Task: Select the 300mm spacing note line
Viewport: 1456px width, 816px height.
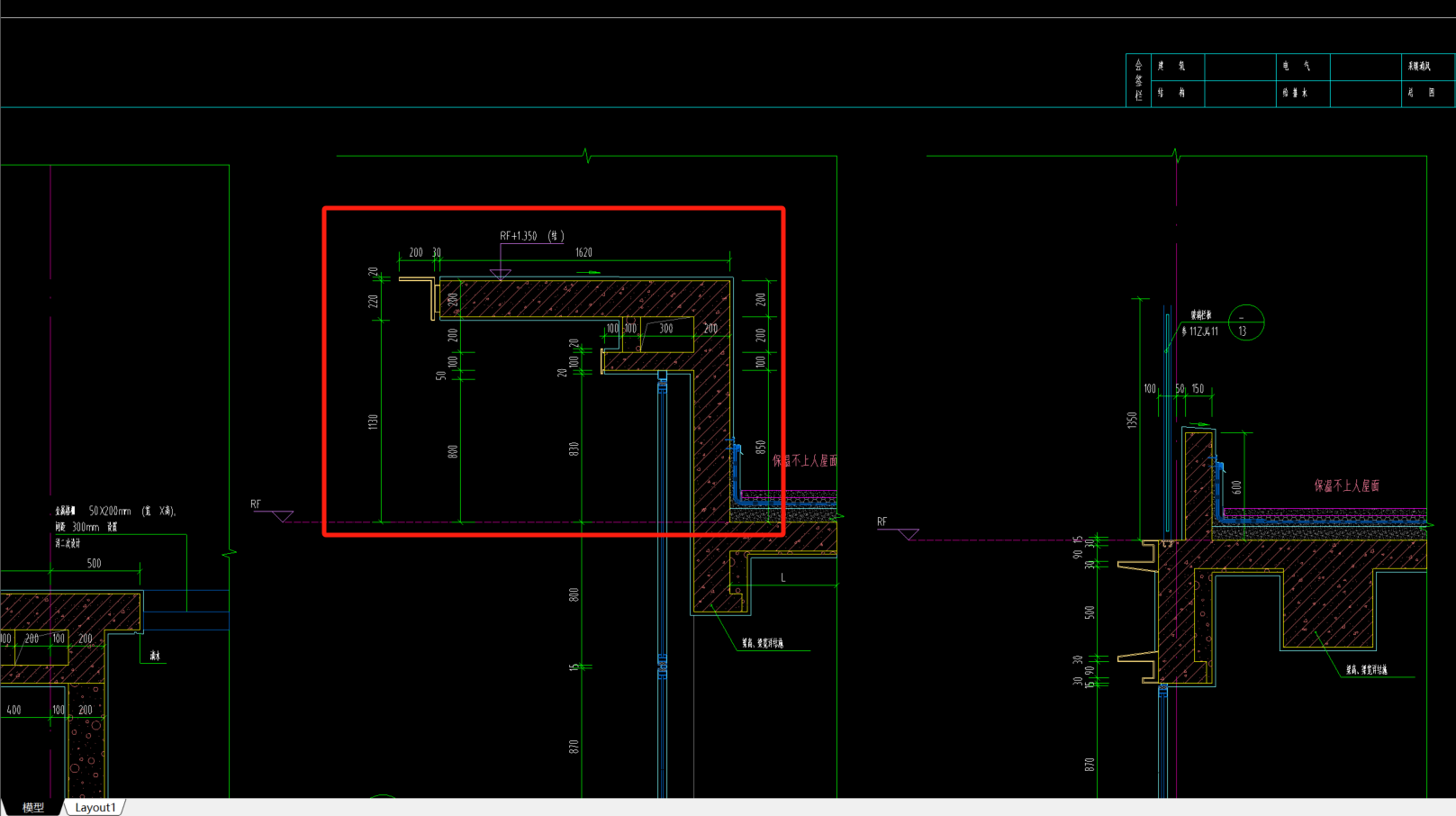Action: (x=86, y=527)
